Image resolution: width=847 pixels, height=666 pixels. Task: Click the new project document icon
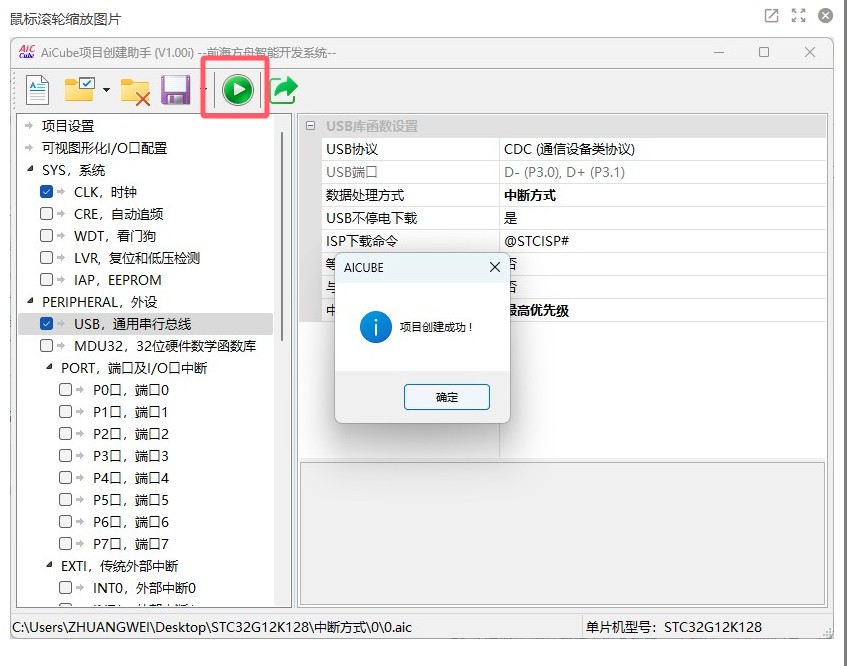pyautogui.click(x=38, y=90)
